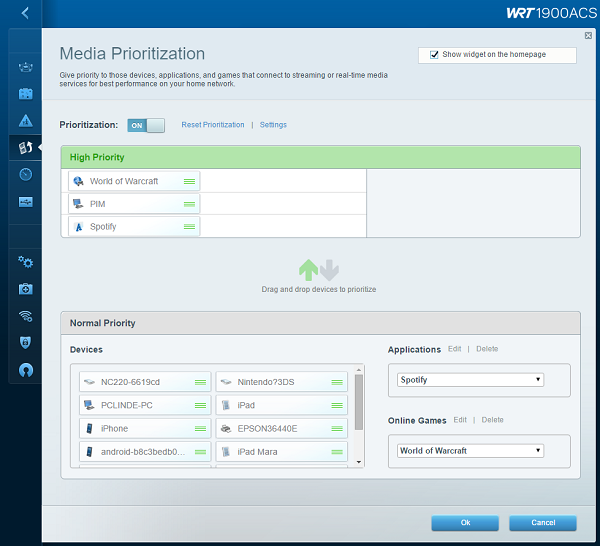The width and height of the screenshot is (600, 546).
Task: Open the Applications Spotify dropdown
Action: pyautogui.click(x=470, y=380)
